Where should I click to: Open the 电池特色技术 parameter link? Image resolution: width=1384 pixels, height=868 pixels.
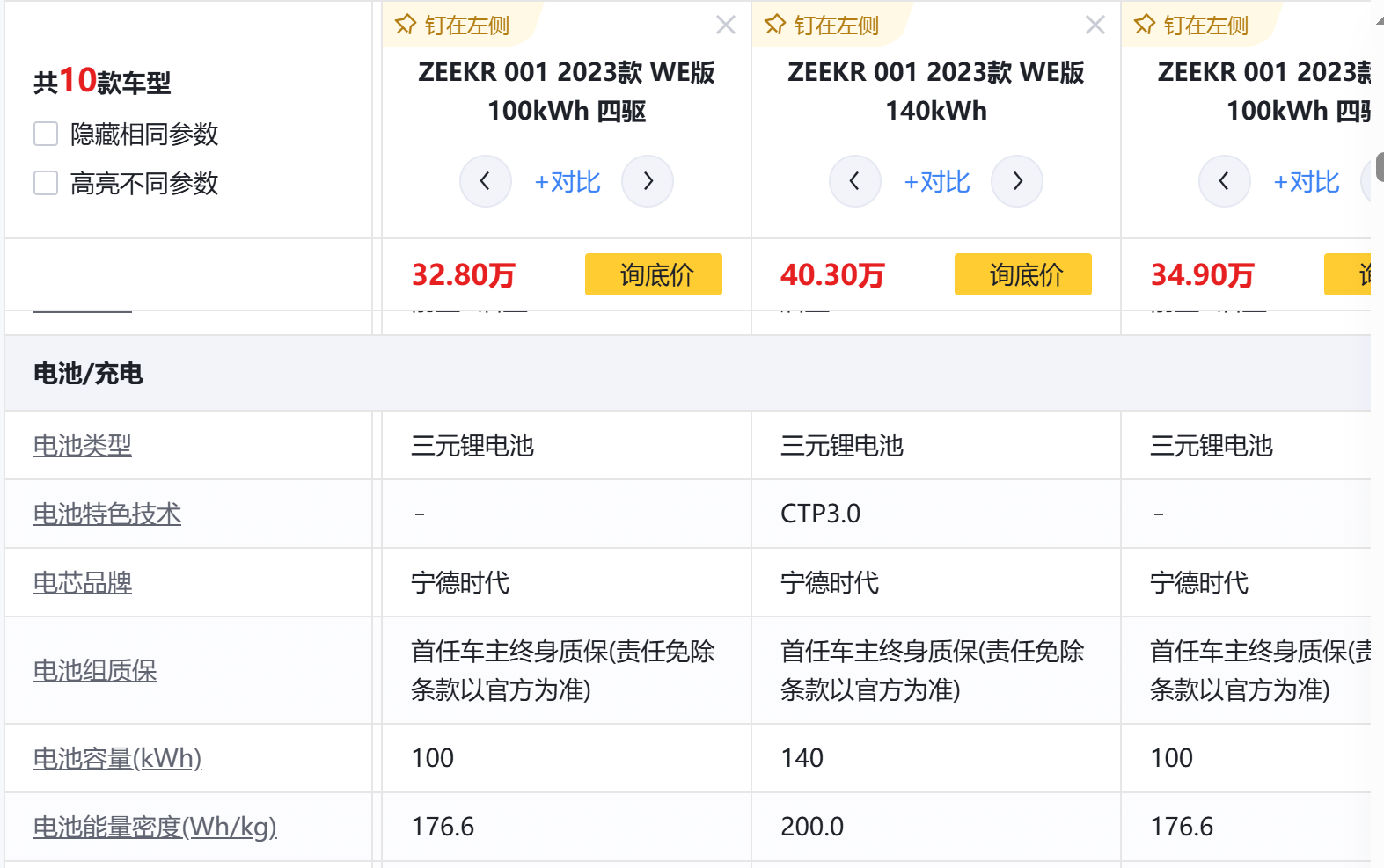coord(107,514)
